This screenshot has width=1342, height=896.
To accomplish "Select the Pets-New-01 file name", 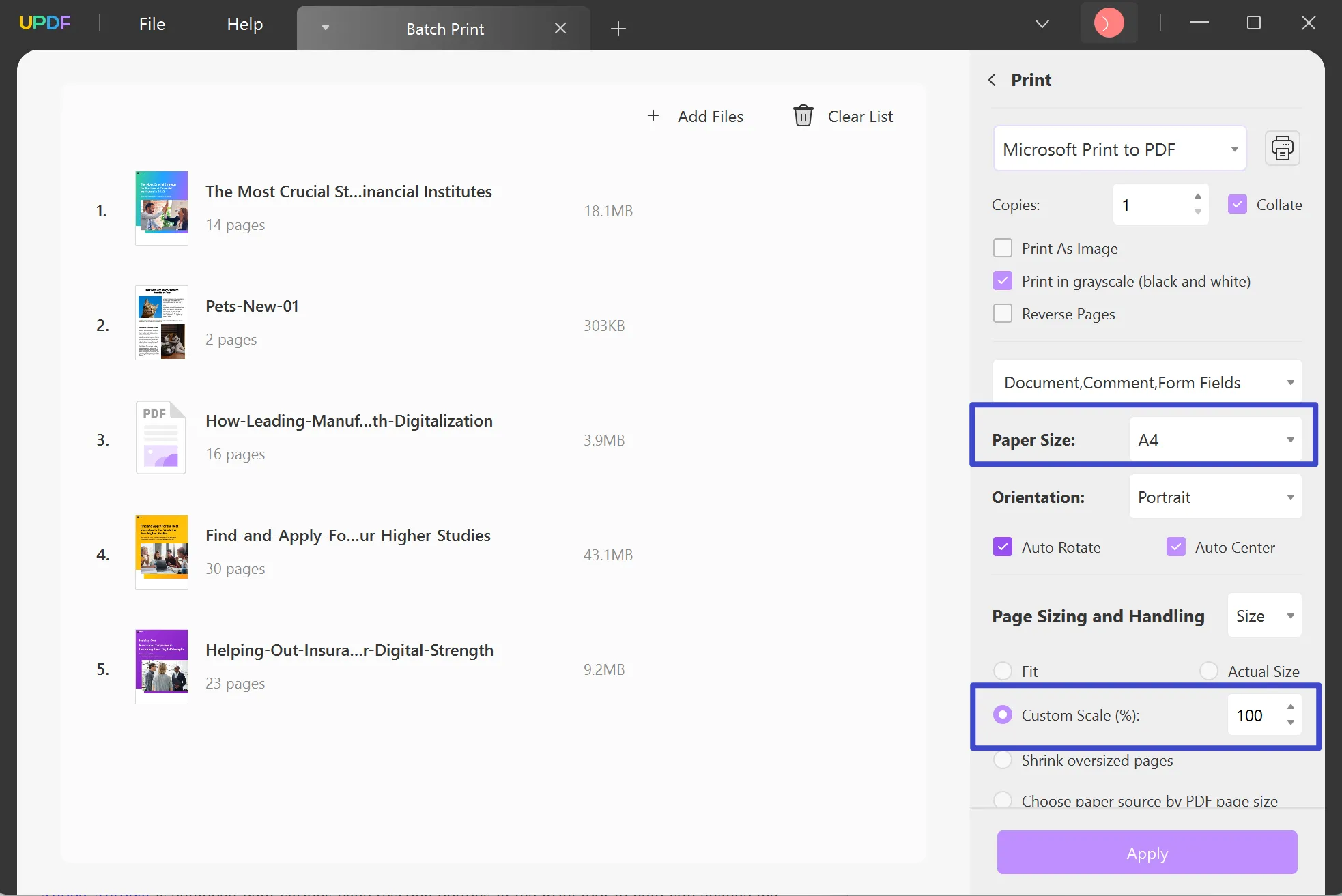I will (x=252, y=306).
